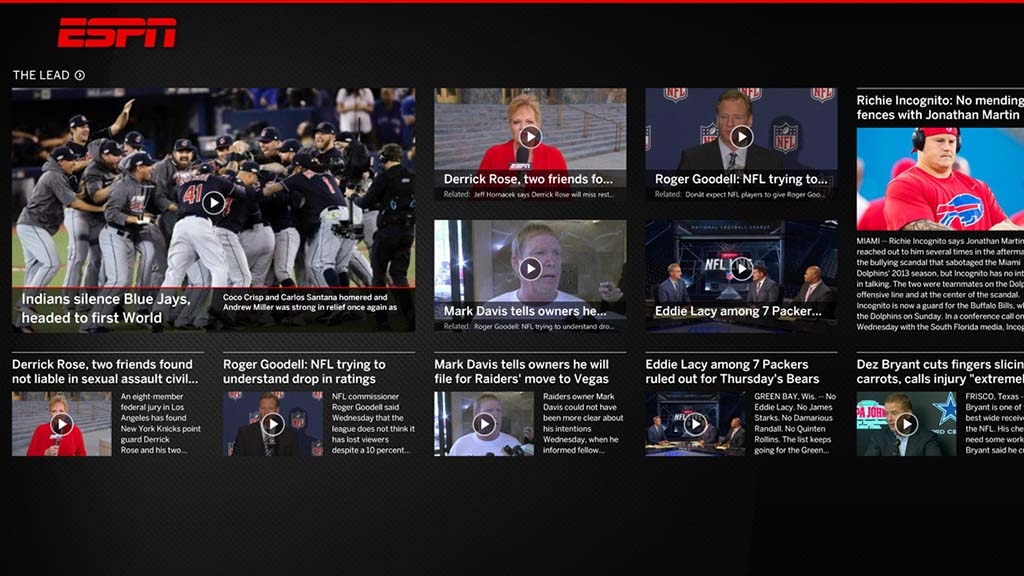The height and width of the screenshot is (576, 1024).
Task: Play the video under the Derrick Rose lawsuit story
Action: (x=61, y=424)
